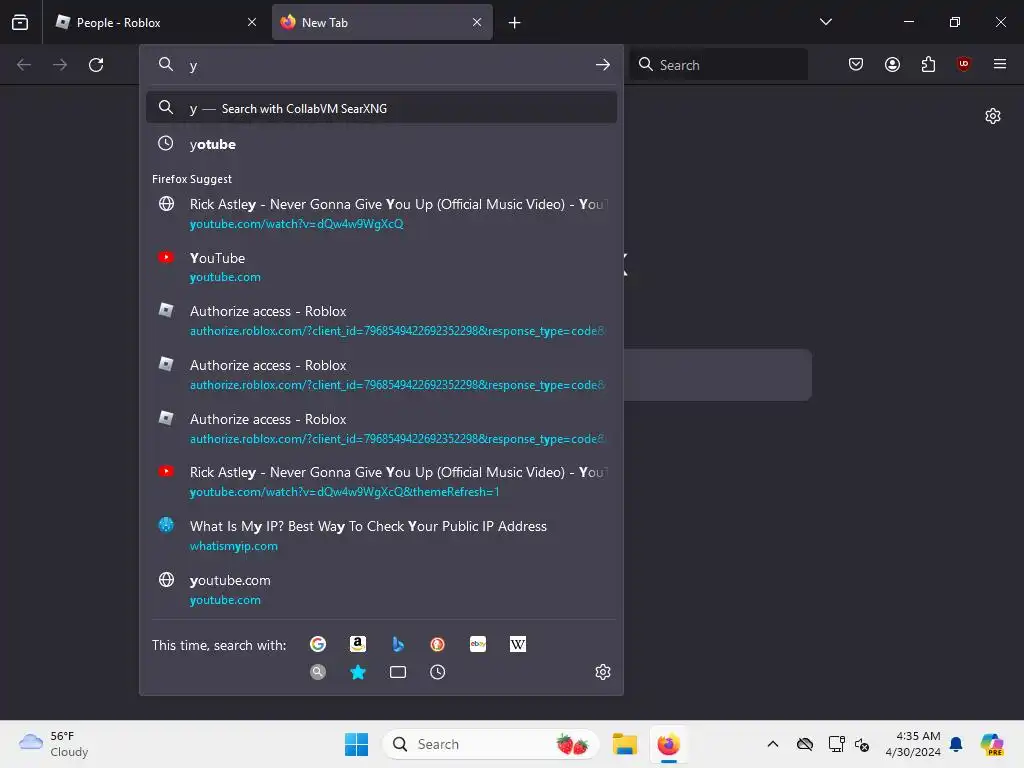The image size is (1024, 768).
Task: Close the New Tab tab
Action: click(477, 22)
